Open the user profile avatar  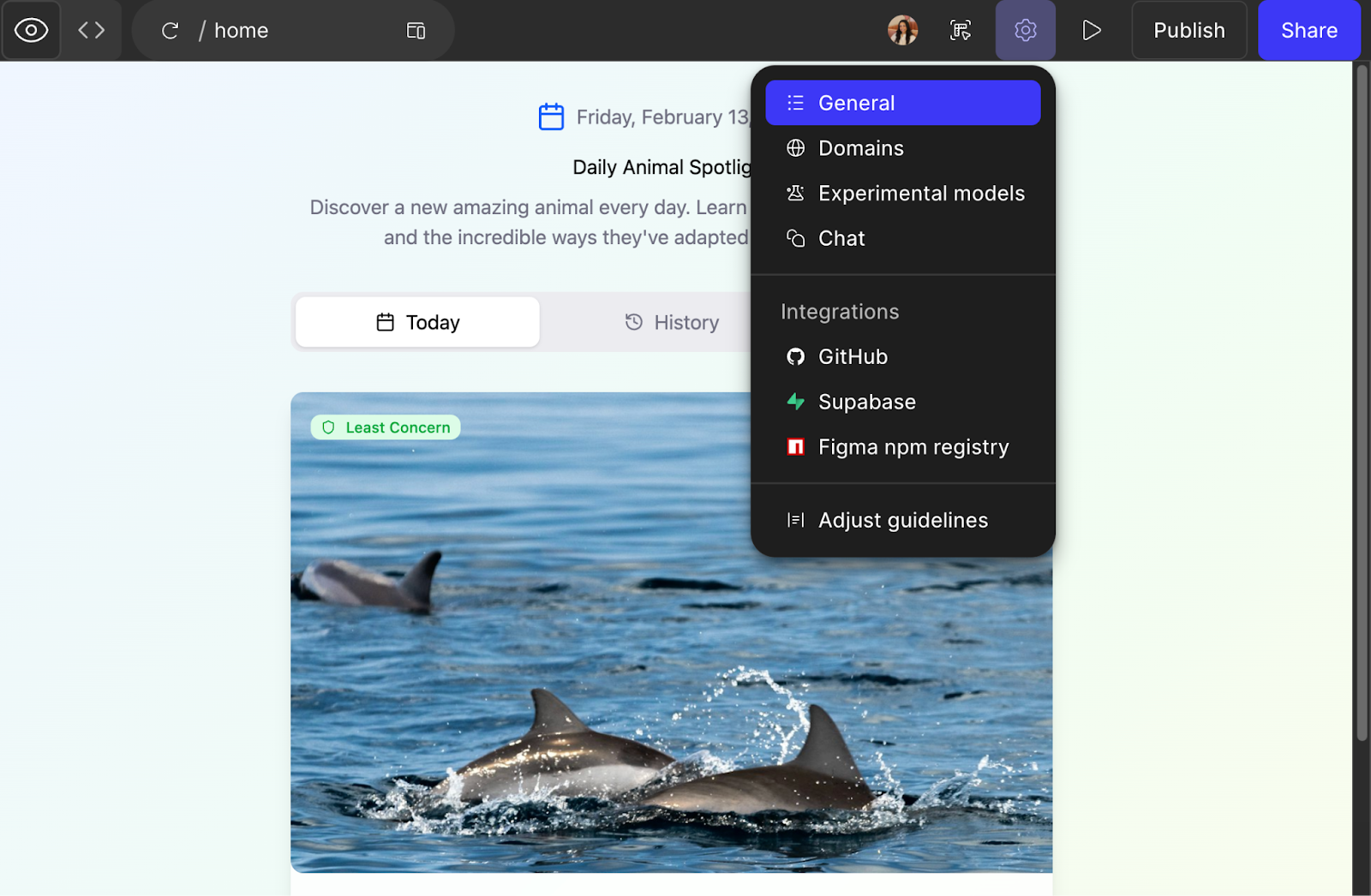coord(902,31)
